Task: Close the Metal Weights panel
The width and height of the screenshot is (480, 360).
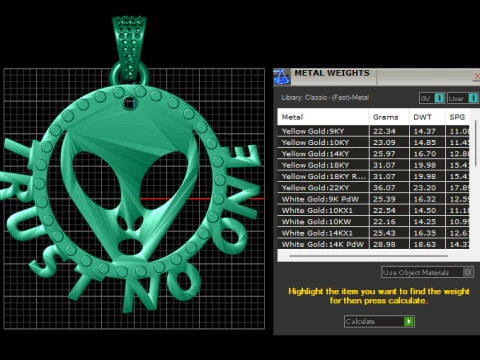Action: (477, 77)
